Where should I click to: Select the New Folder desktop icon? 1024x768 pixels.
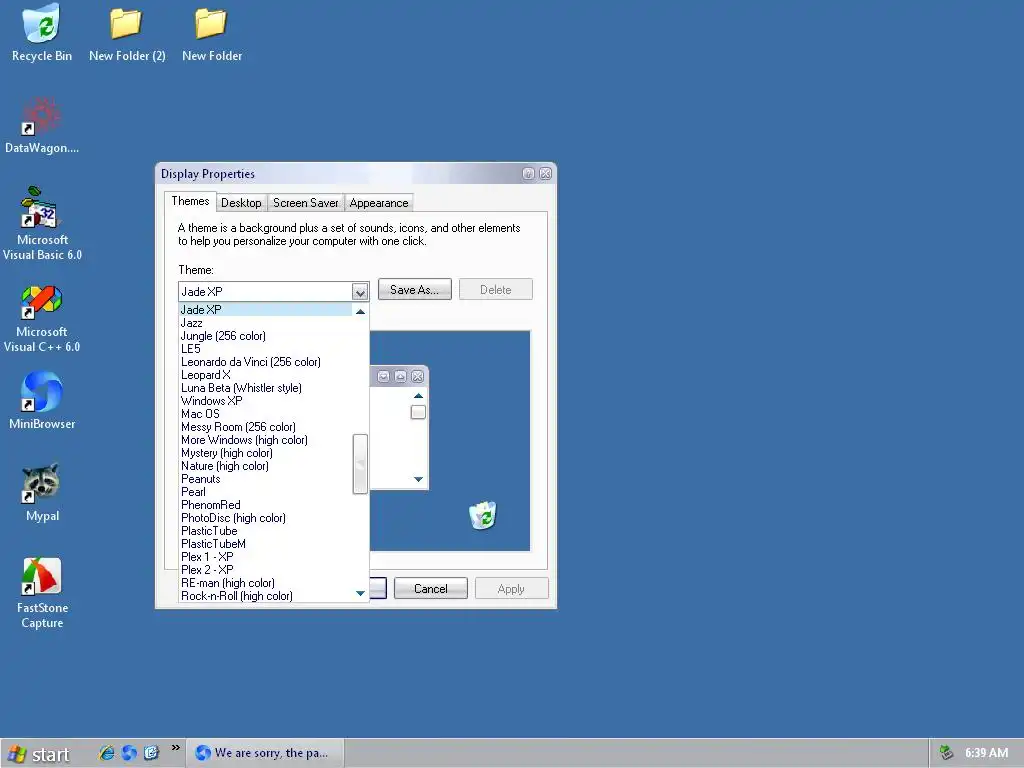(x=212, y=33)
